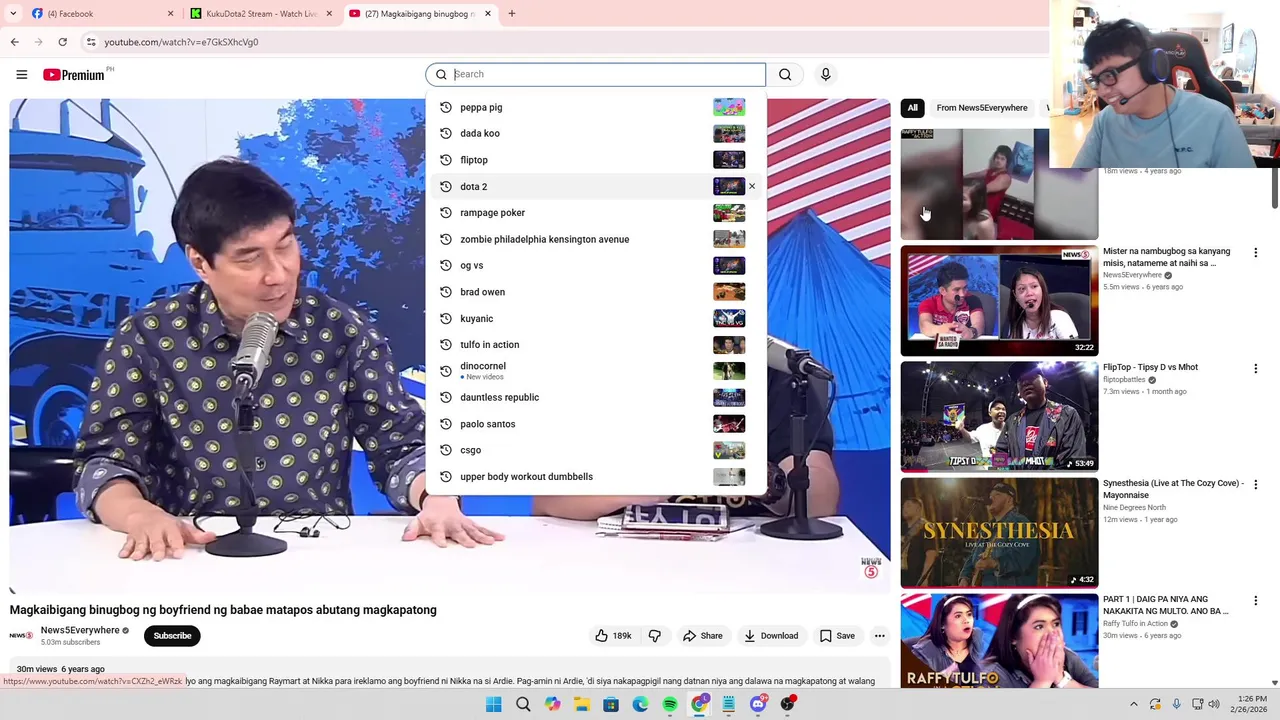Go back in browser history
The image size is (1280, 720).
click(x=14, y=42)
